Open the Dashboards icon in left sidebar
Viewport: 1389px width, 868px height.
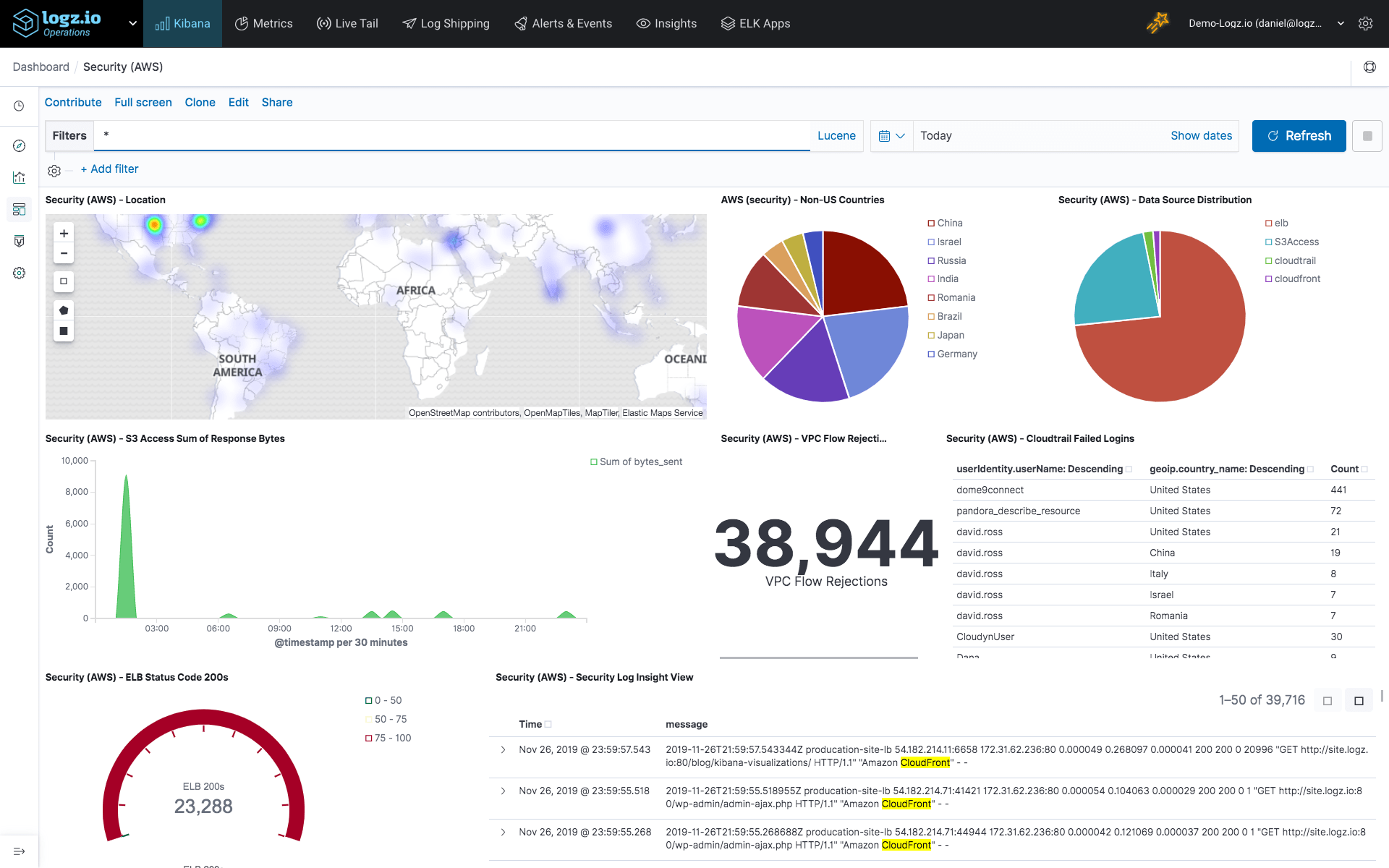pyautogui.click(x=19, y=209)
